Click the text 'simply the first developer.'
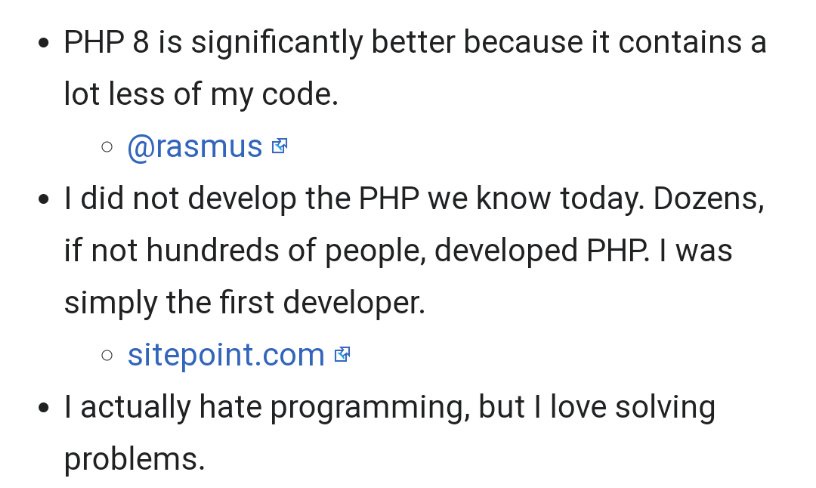Screen dimensions: 816x488 pos(245,303)
